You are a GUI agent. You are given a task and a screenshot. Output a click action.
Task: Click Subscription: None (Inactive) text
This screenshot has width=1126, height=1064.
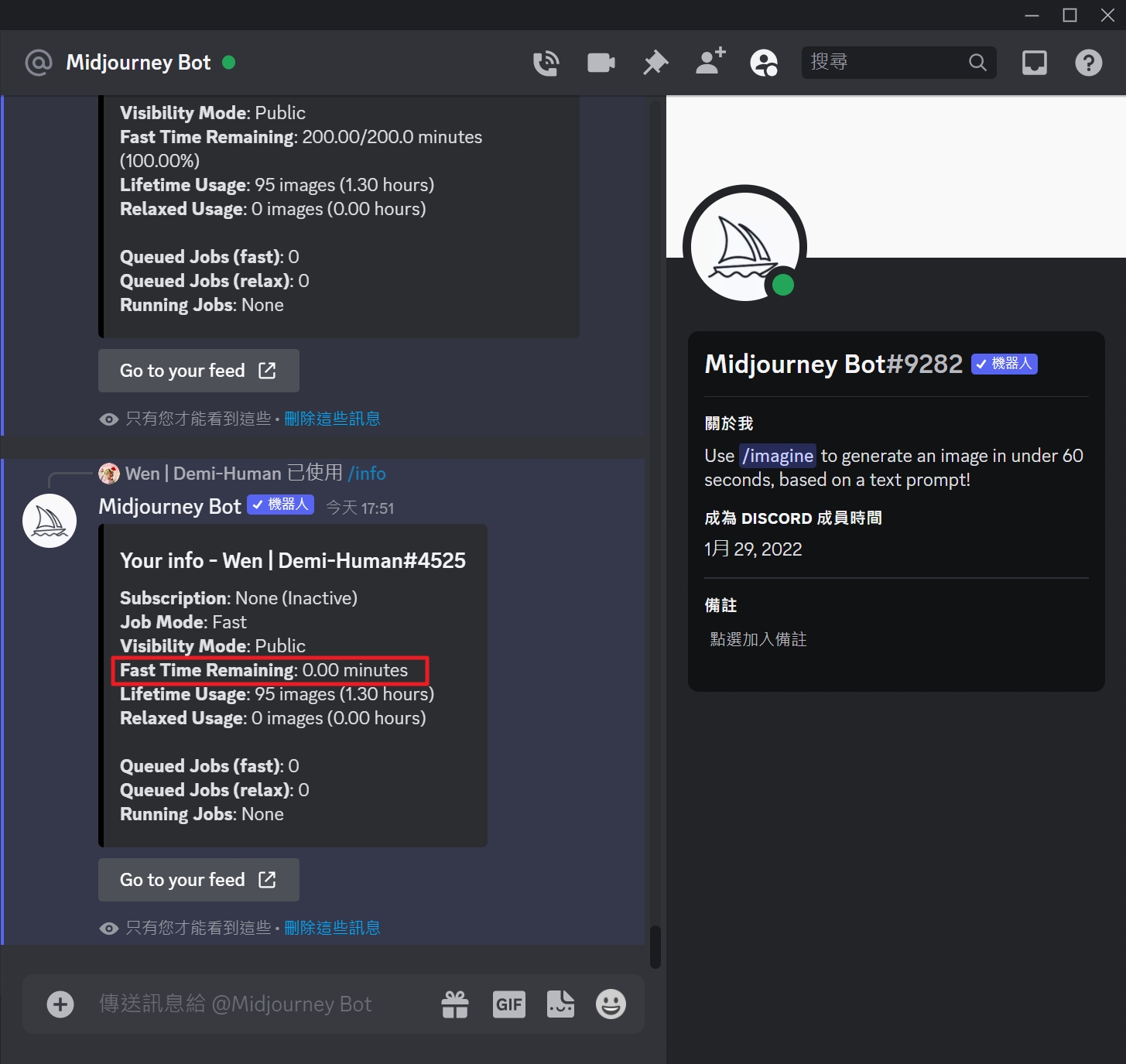tap(238, 598)
